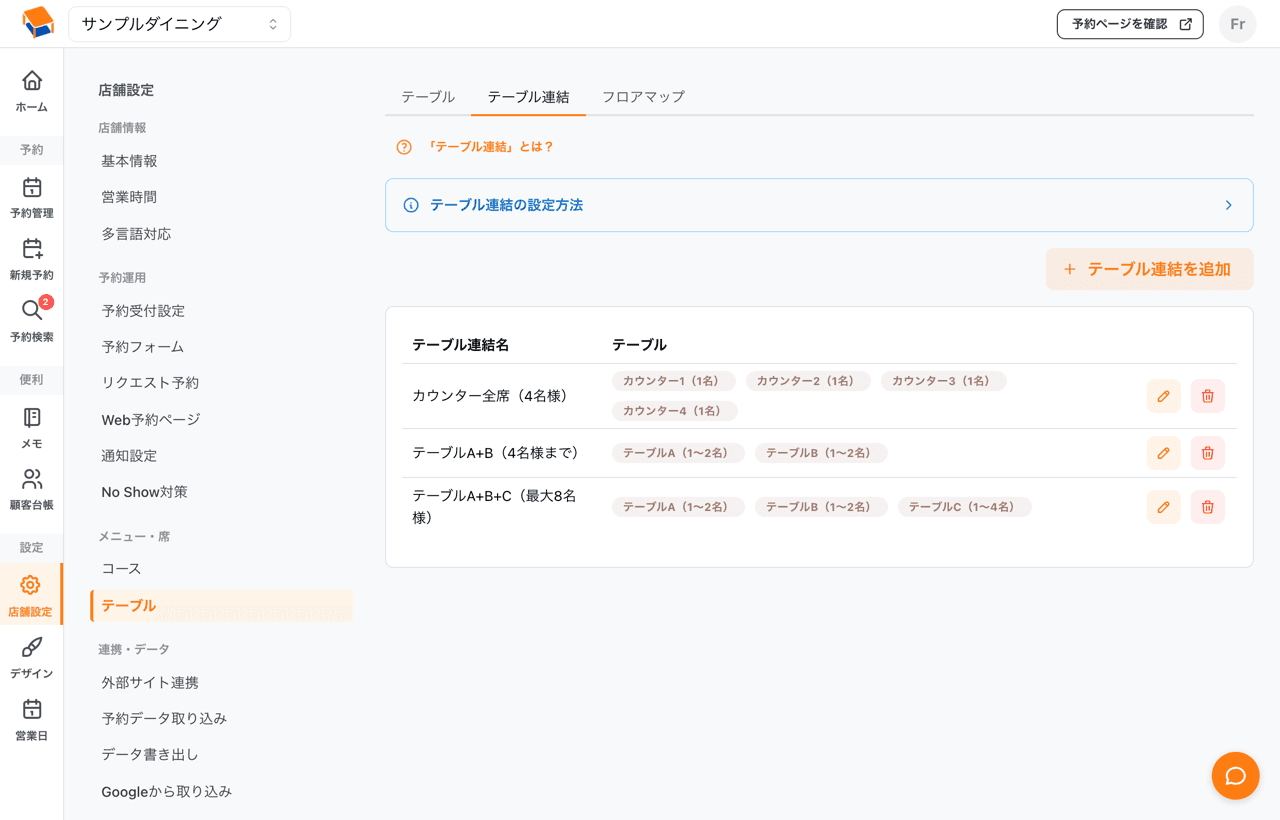This screenshot has width=1280, height=820.
Task: Open Web予約ページ settings
Action: [151, 420]
